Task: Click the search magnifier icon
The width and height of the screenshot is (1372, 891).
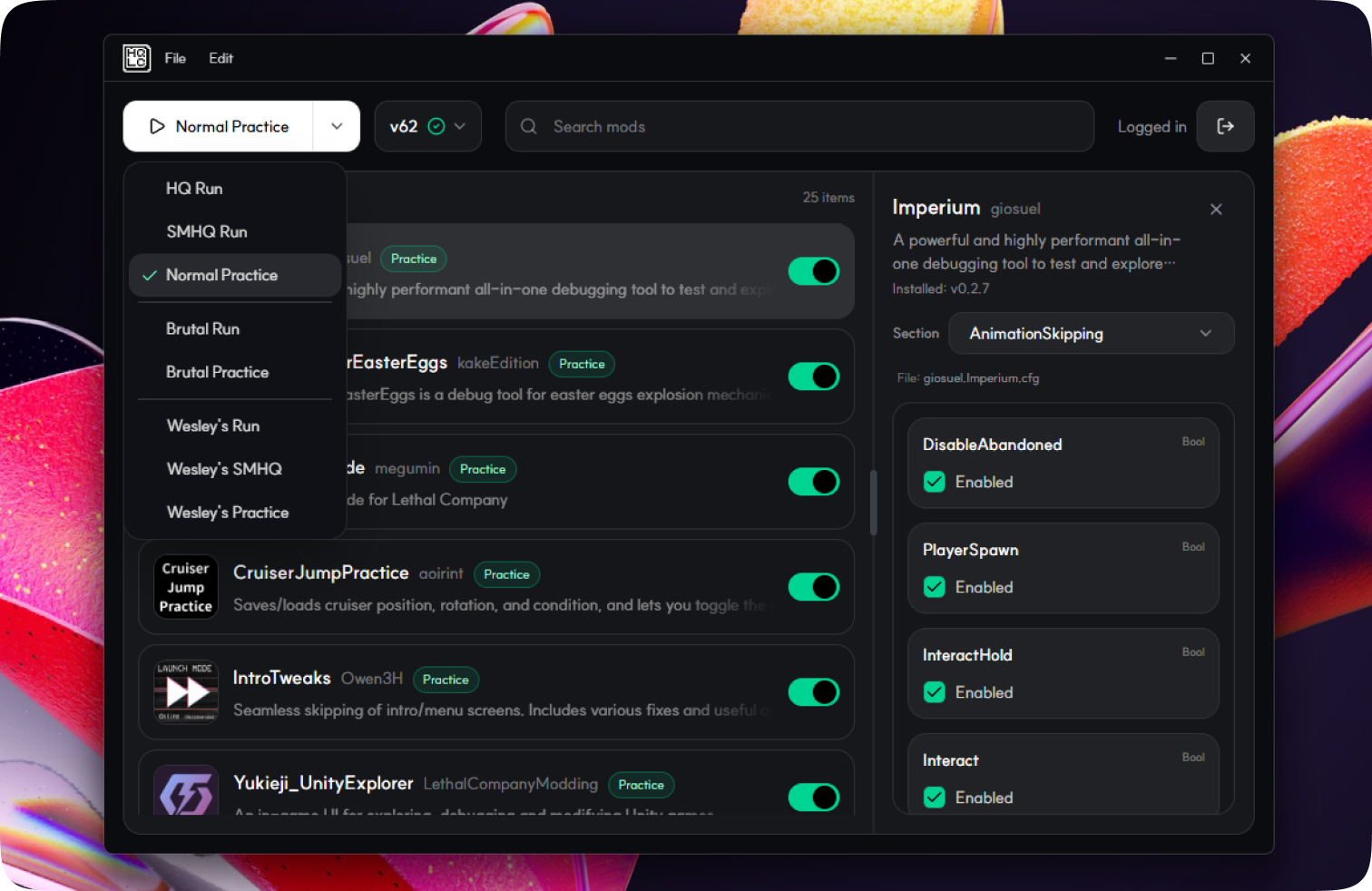Action: 529,126
